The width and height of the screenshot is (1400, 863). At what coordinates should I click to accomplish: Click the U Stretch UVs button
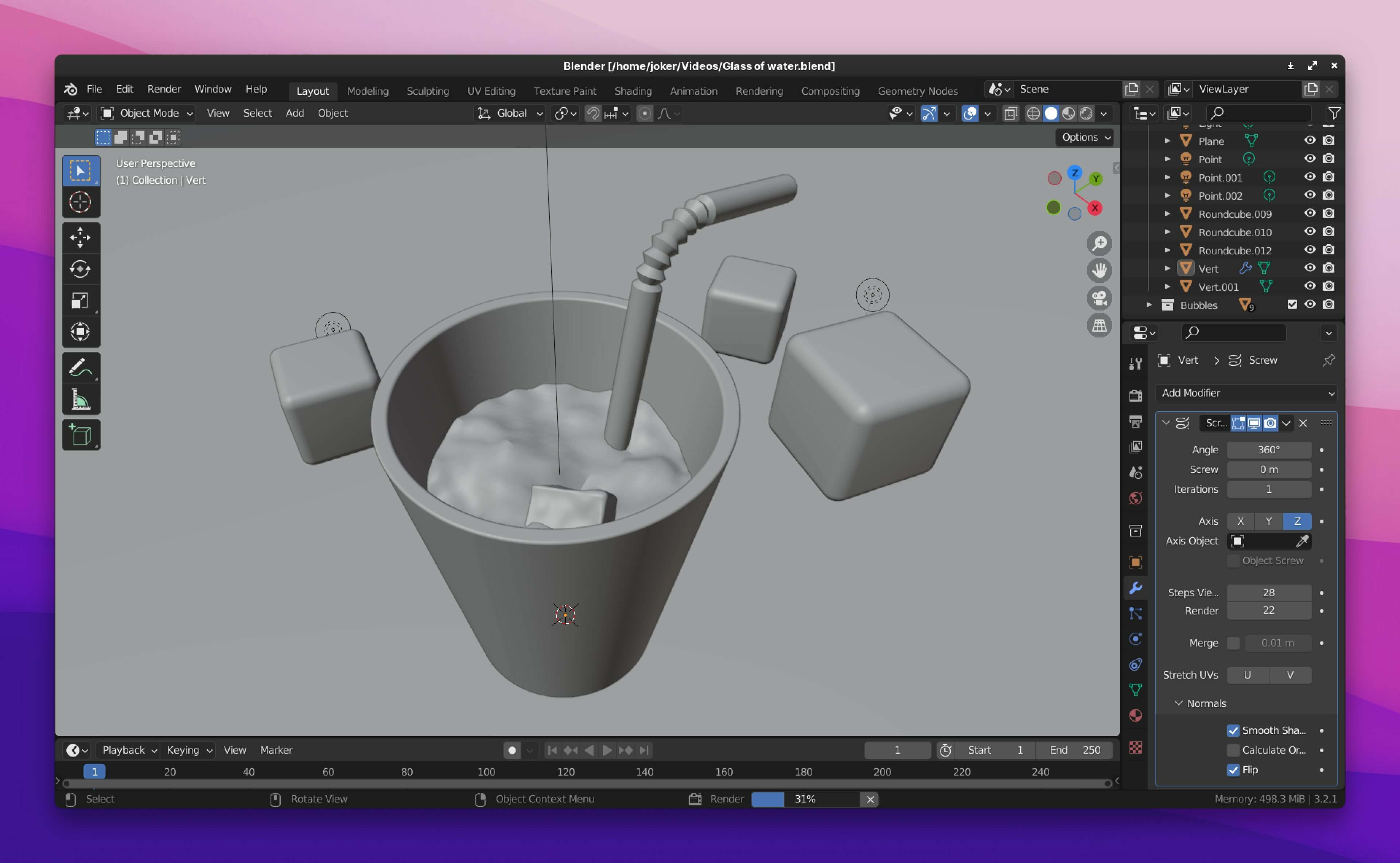[1247, 675]
